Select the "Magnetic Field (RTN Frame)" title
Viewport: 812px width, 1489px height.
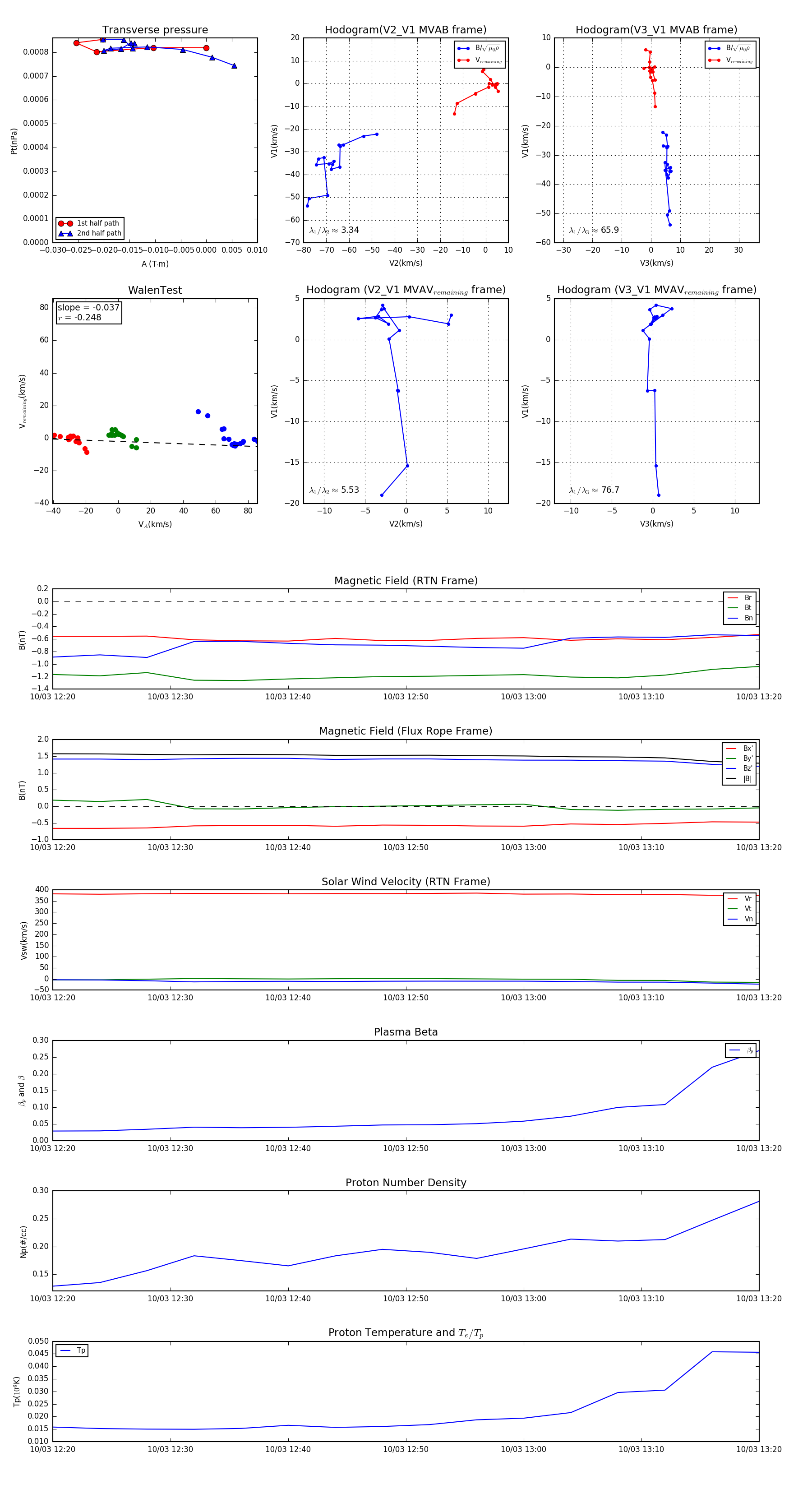click(x=406, y=581)
